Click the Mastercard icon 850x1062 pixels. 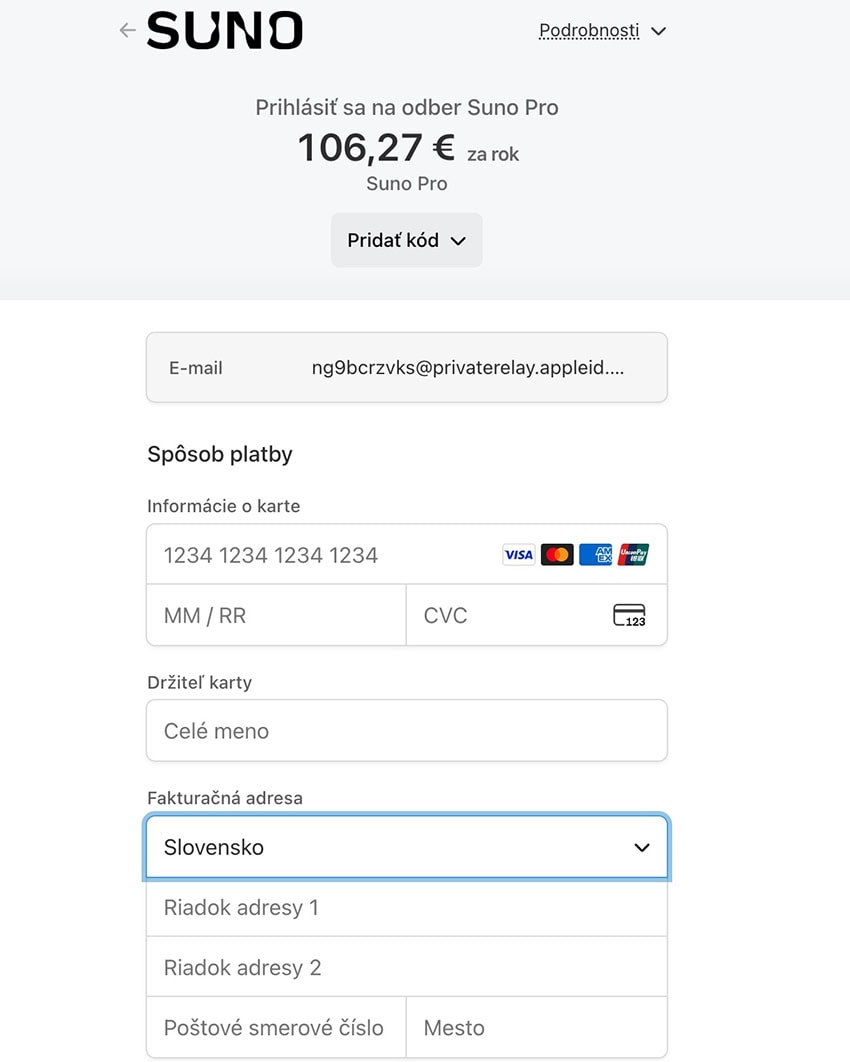point(557,555)
